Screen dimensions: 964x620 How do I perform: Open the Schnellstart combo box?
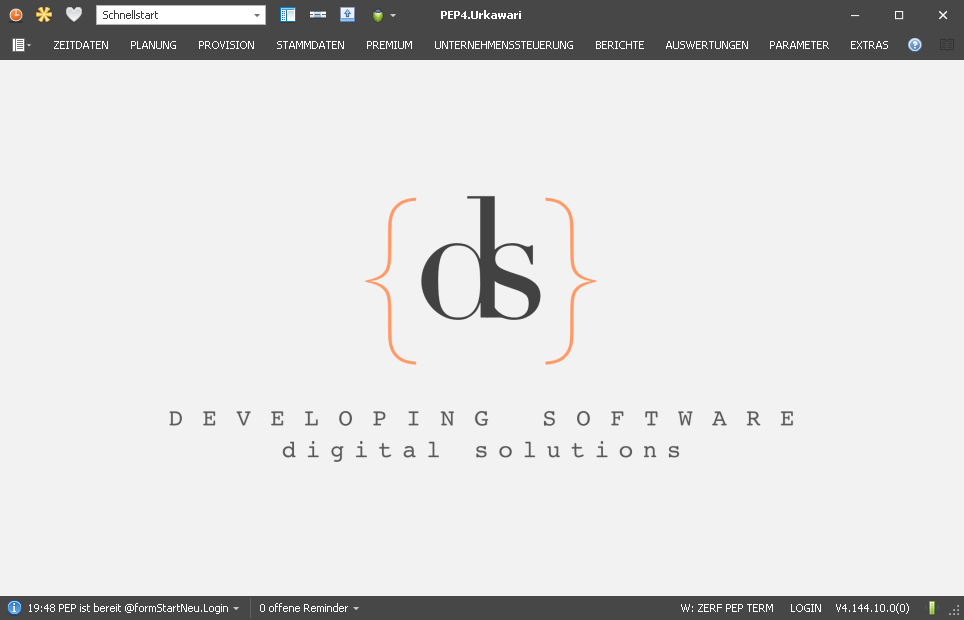pyautogui.click(x=180, y=15)
